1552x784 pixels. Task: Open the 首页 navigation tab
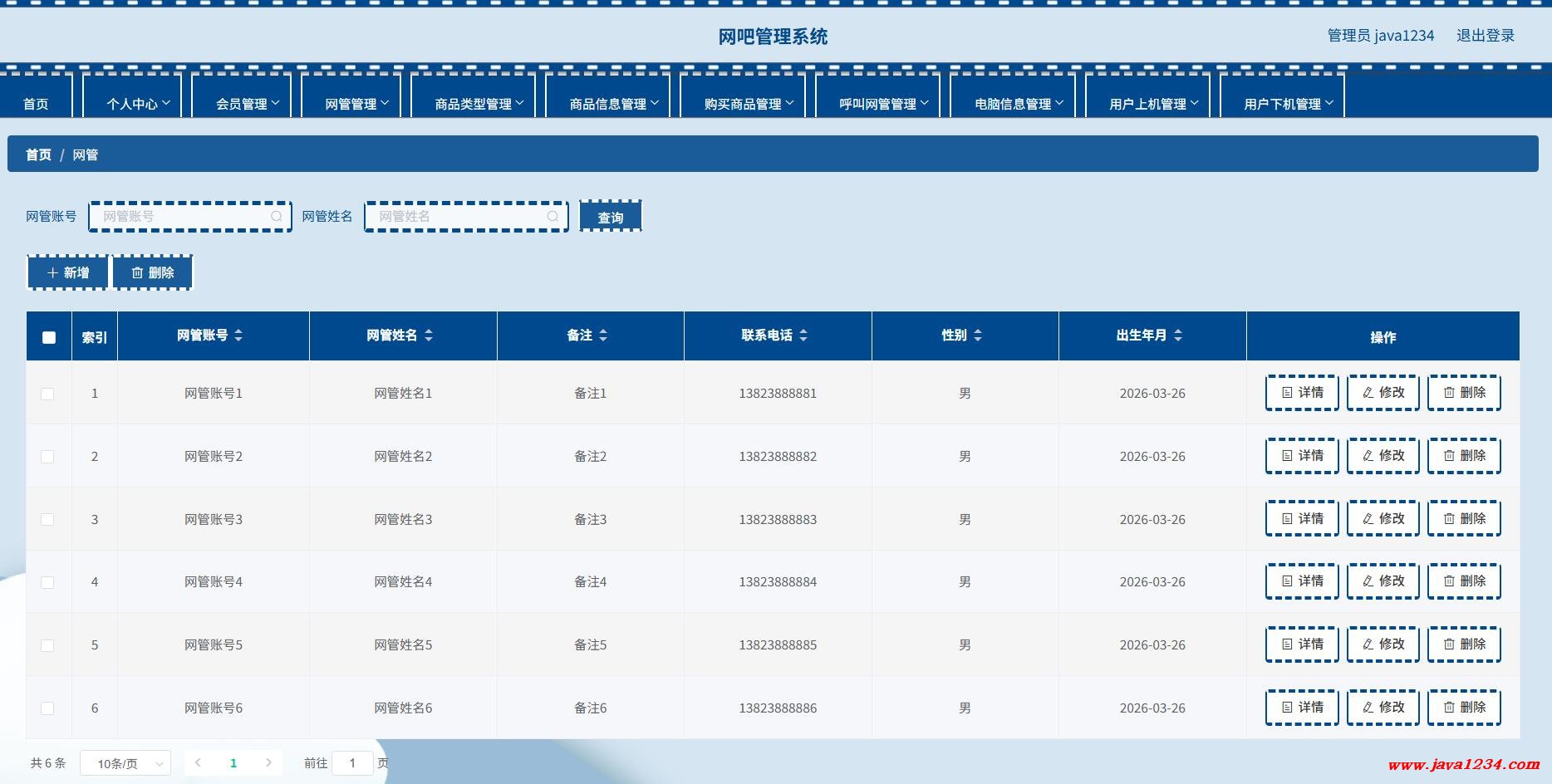36,104
